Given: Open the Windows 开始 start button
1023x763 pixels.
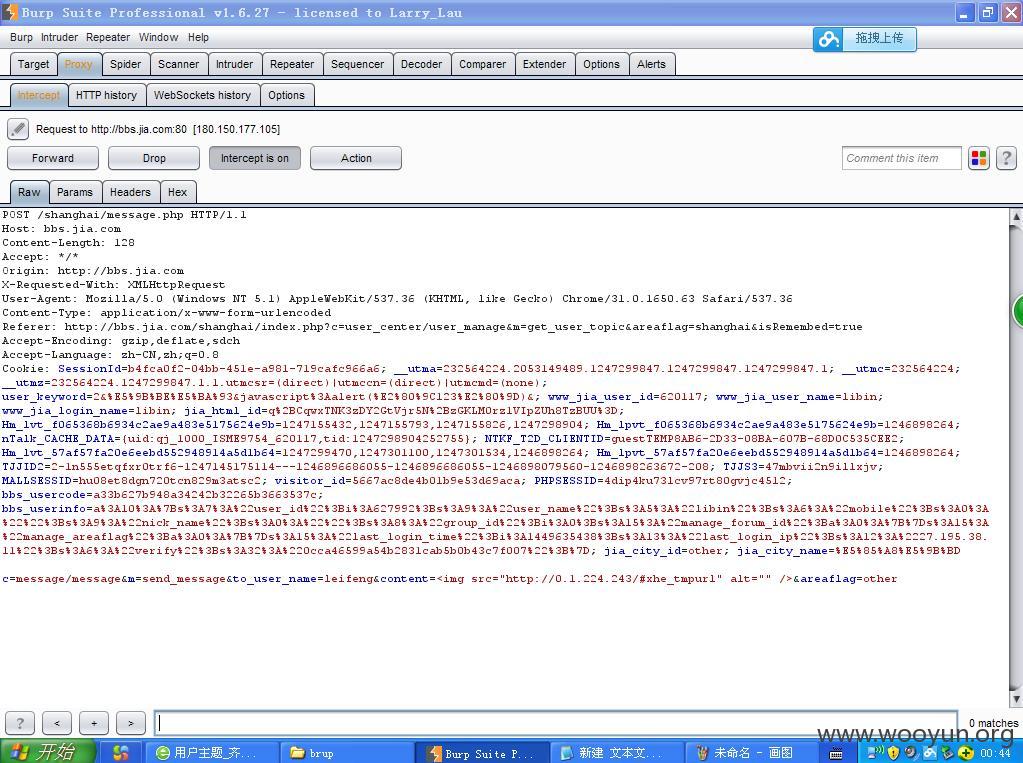Looking at the screenshot, I should click(47, 752).
